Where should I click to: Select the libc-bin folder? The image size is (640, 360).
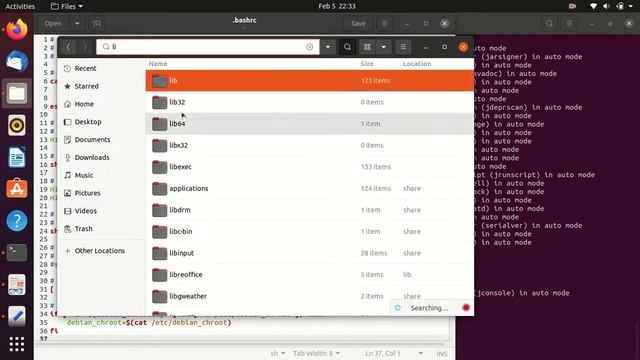(x=309, y=231)
